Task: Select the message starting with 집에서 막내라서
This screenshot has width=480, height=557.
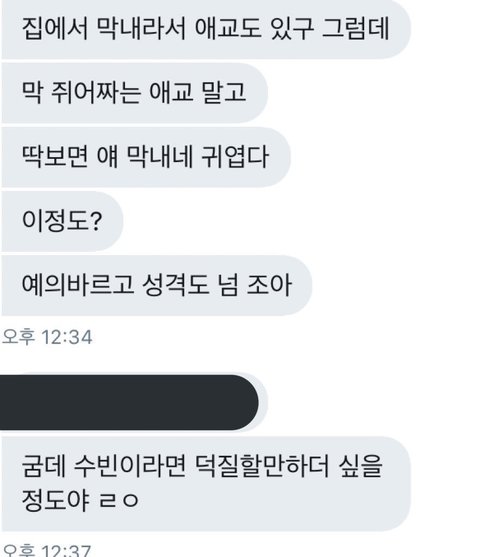Action: point(206,28)
